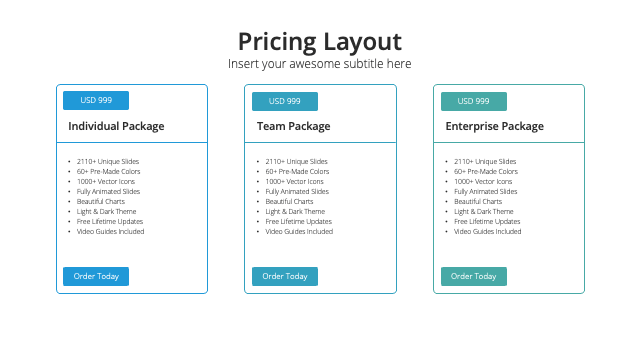Image resolution: width=640 pixels, height=360 pixels.
Task: Click 'Free Lifetime Updates' in Team Package list
Action: (x=298, y=222)
